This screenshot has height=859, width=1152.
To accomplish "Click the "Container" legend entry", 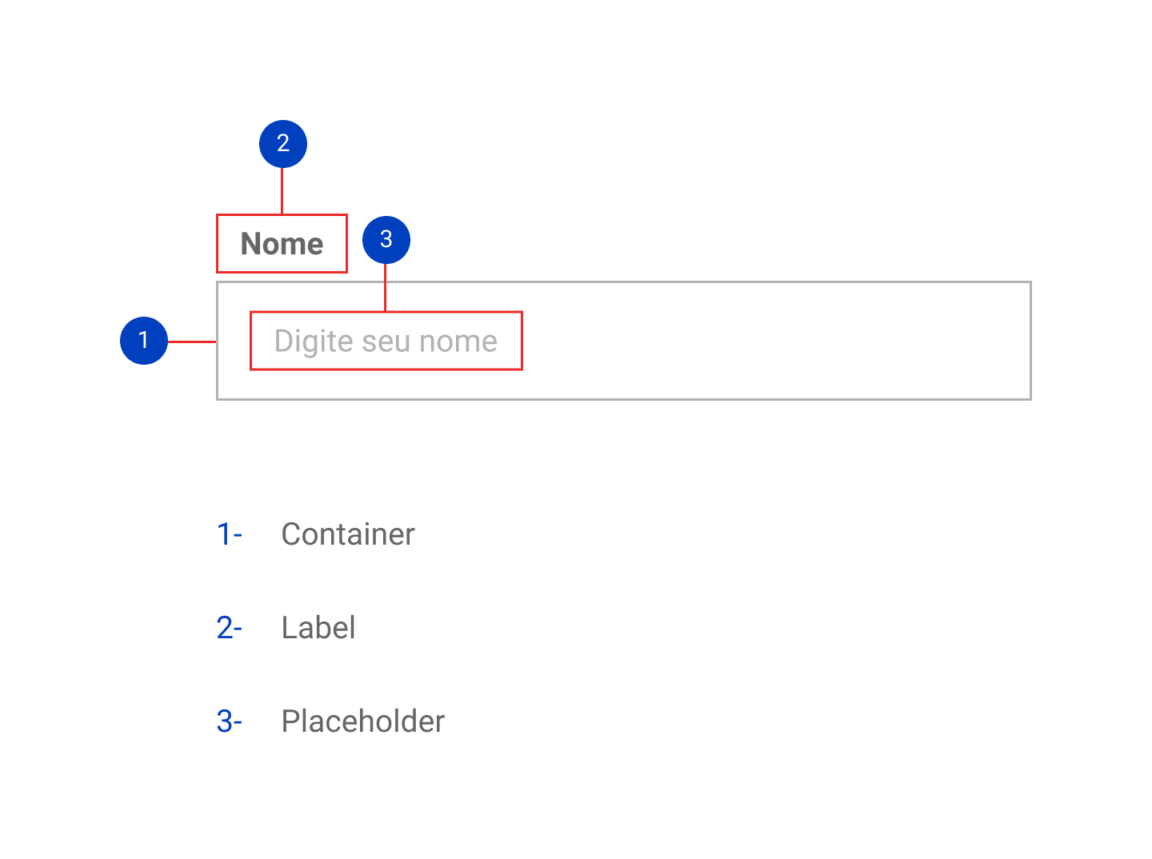I will click(348, 534).
